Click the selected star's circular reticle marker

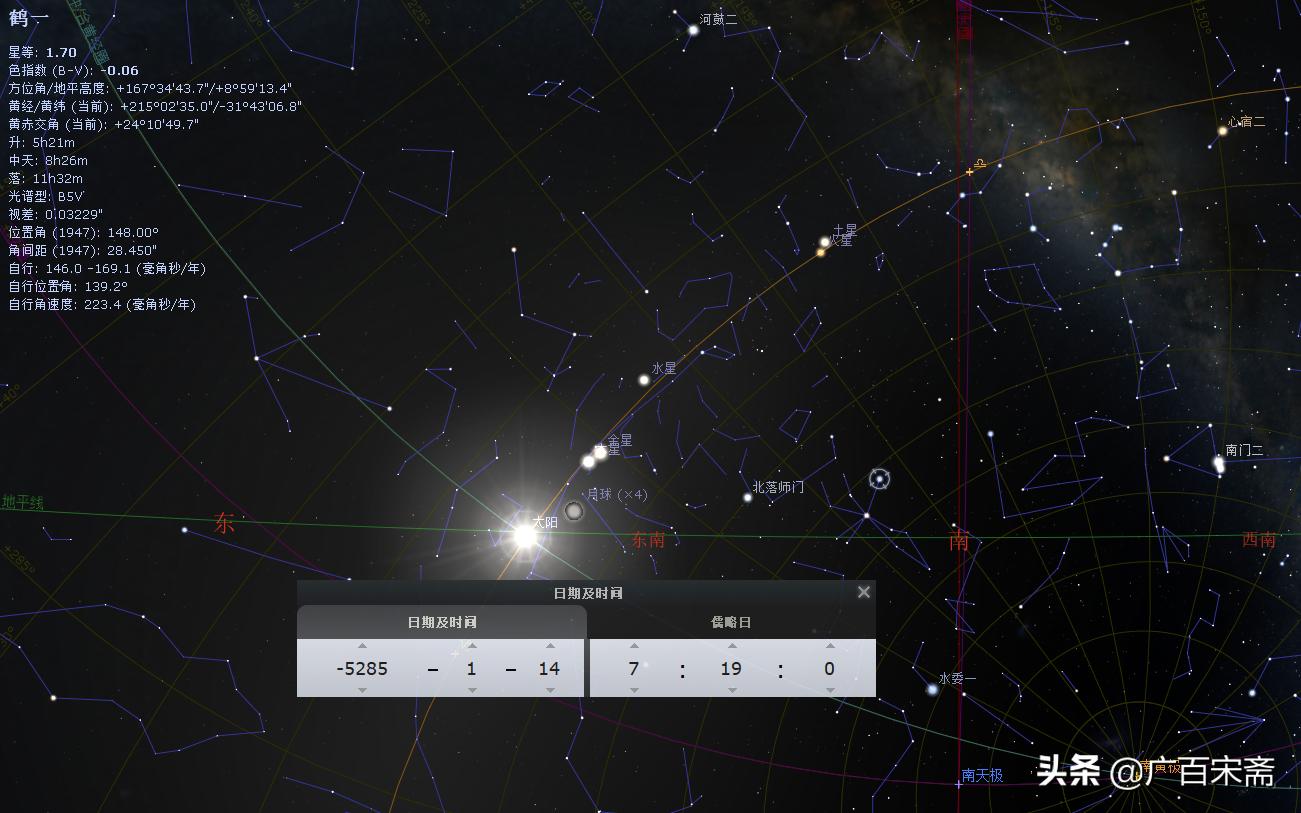click(880, 479)
